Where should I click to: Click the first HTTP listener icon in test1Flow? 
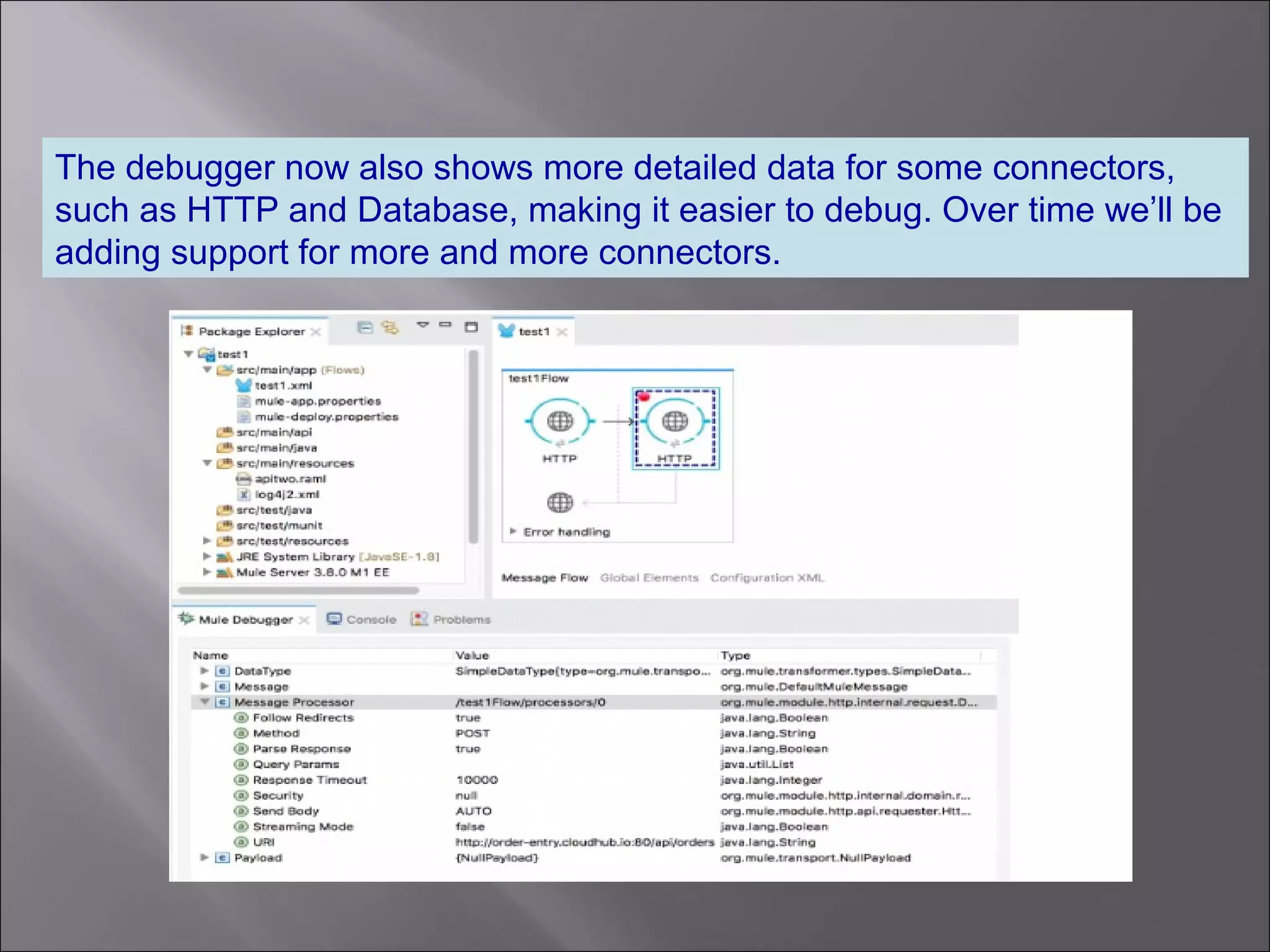[x=560, y=422]
